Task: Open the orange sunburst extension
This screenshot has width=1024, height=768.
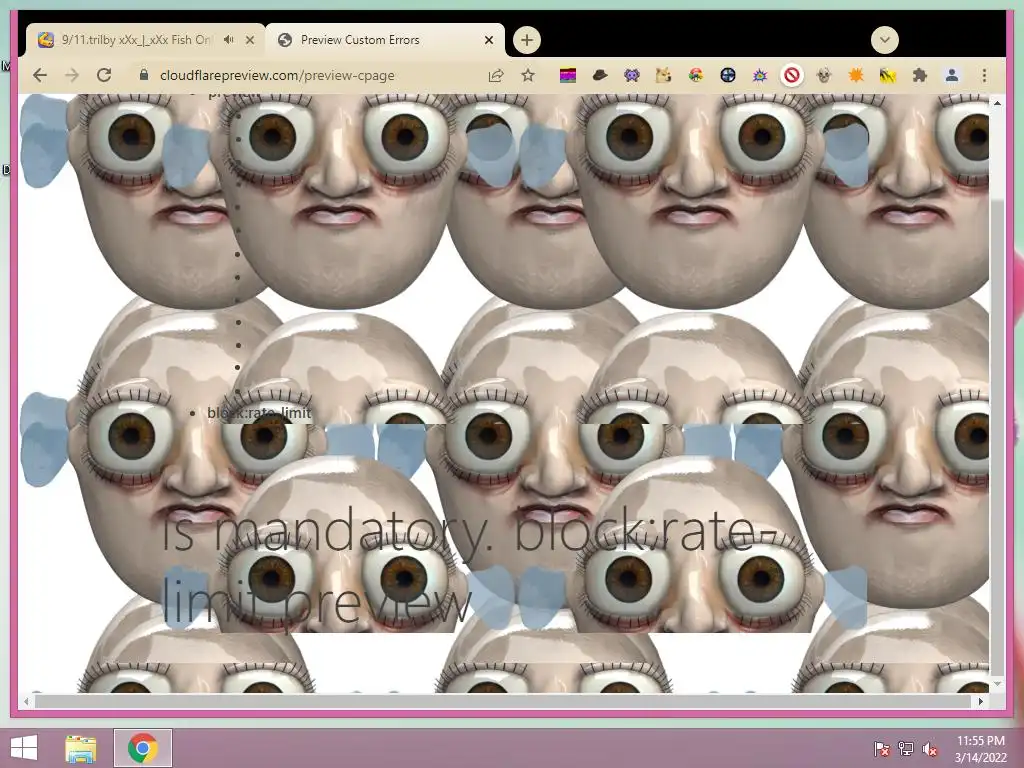Action: 856,76
